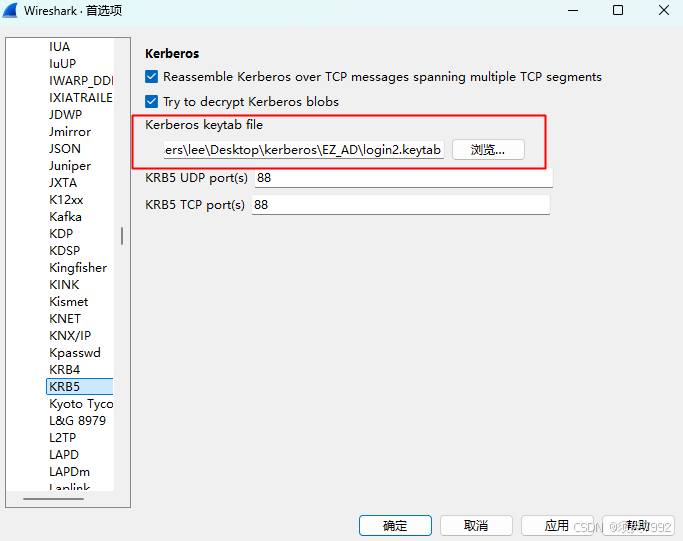Select LAPD in the protocol list
The image size is (683, 541).
(x=64, y=454)
